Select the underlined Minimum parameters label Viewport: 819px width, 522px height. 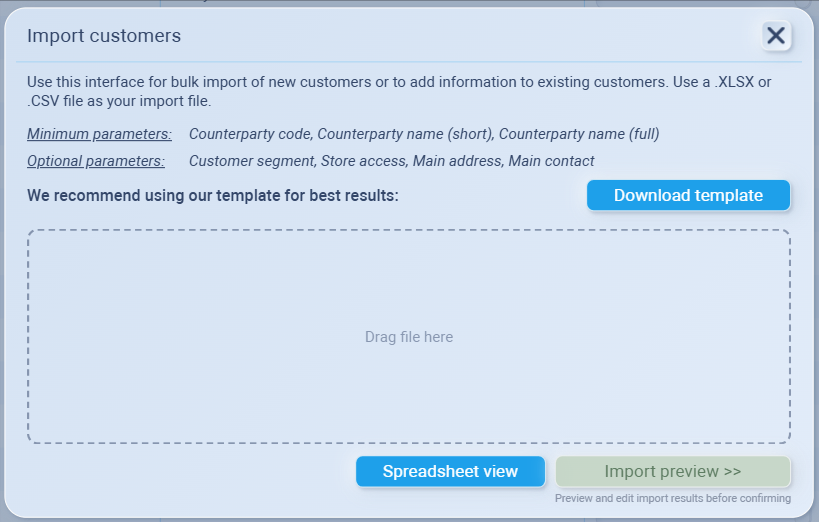pos(99,134)
